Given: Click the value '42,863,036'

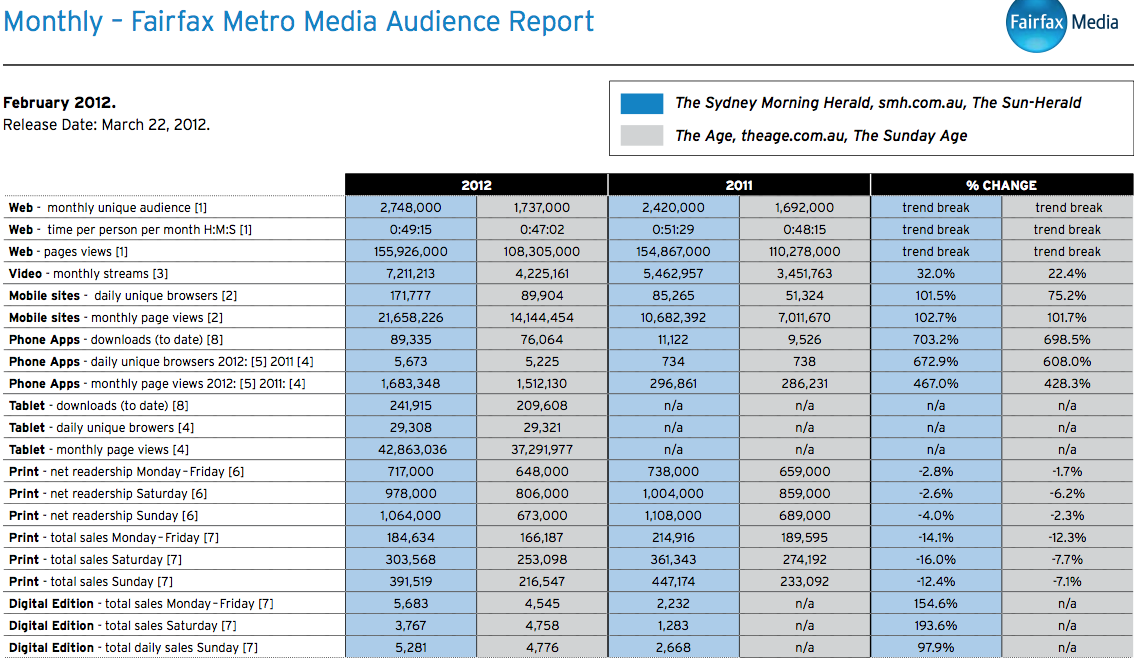Looking at the screenshot, I should [x=412, y=450].
